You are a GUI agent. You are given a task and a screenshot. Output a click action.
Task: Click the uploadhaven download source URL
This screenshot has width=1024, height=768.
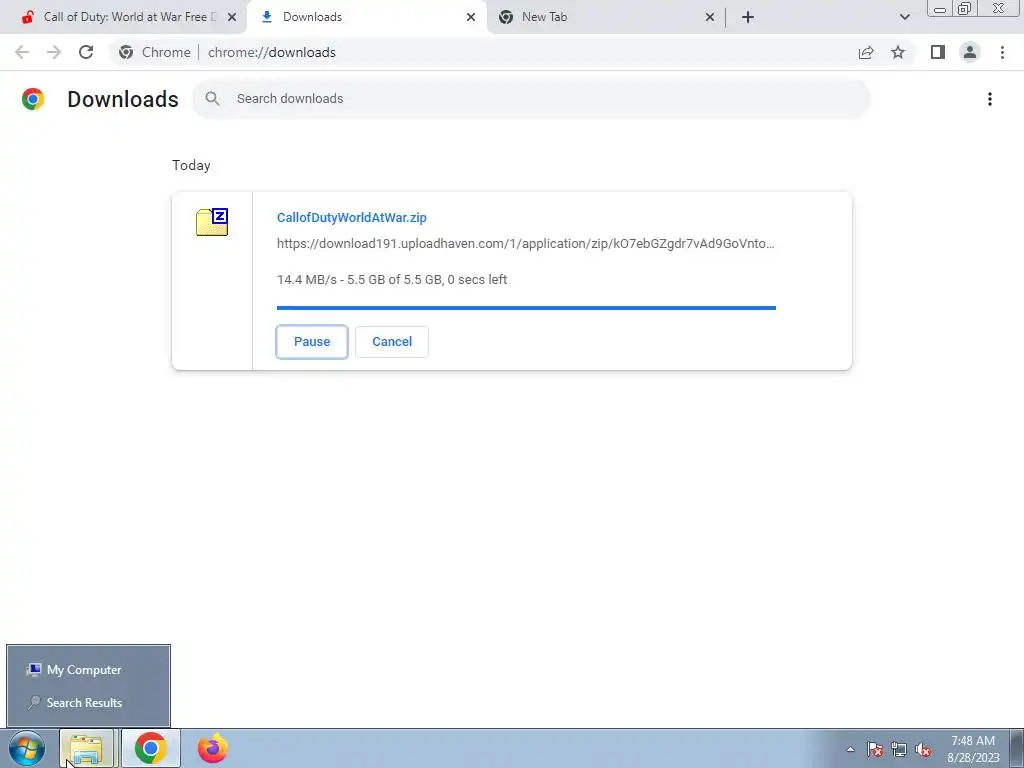coord(526,244)
